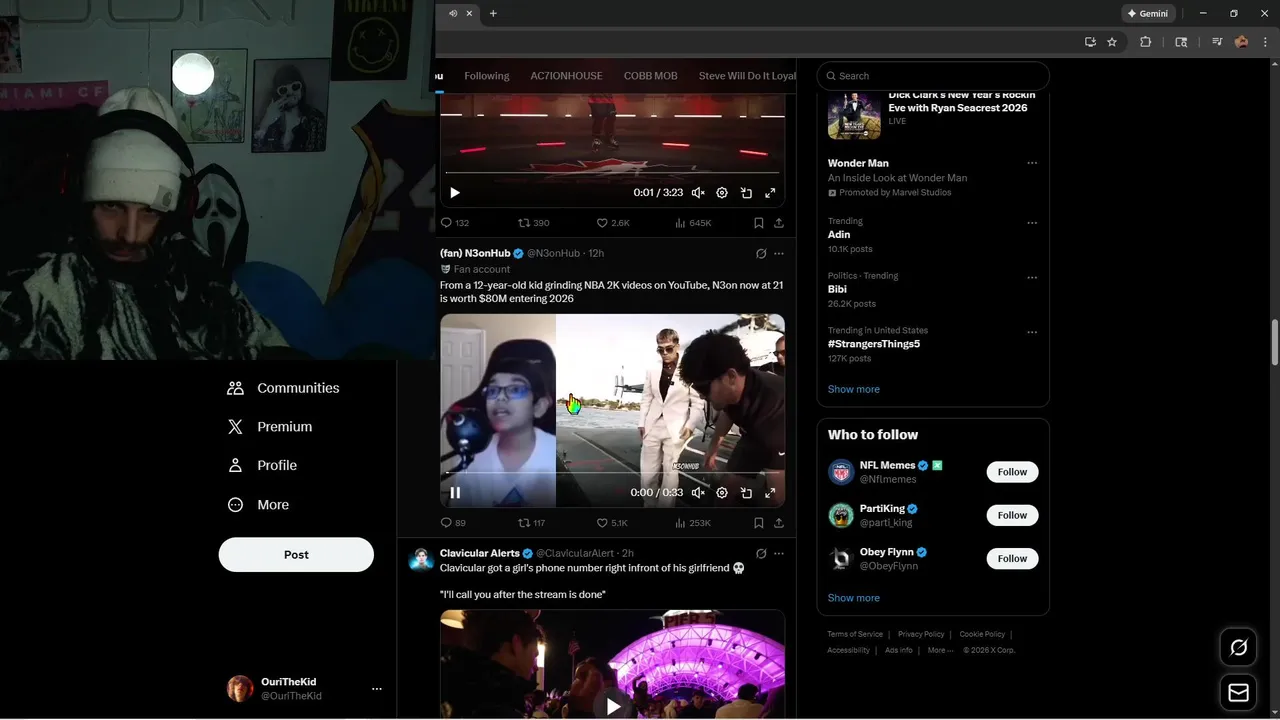
Task: Switch to Steve Will Do It Loyal tab
Action: pos(747,76)
